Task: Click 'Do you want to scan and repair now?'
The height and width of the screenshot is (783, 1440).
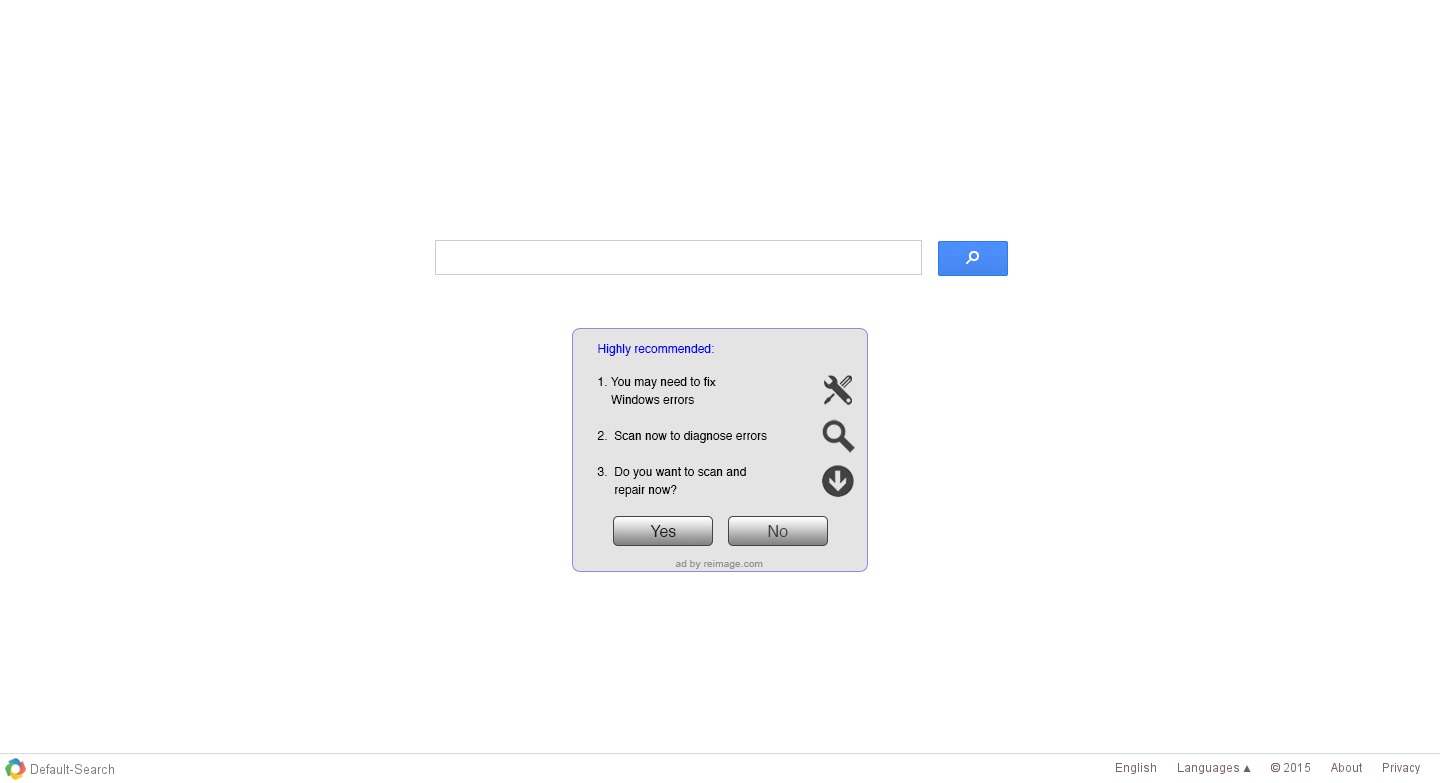Action: [x=672, y=481]
